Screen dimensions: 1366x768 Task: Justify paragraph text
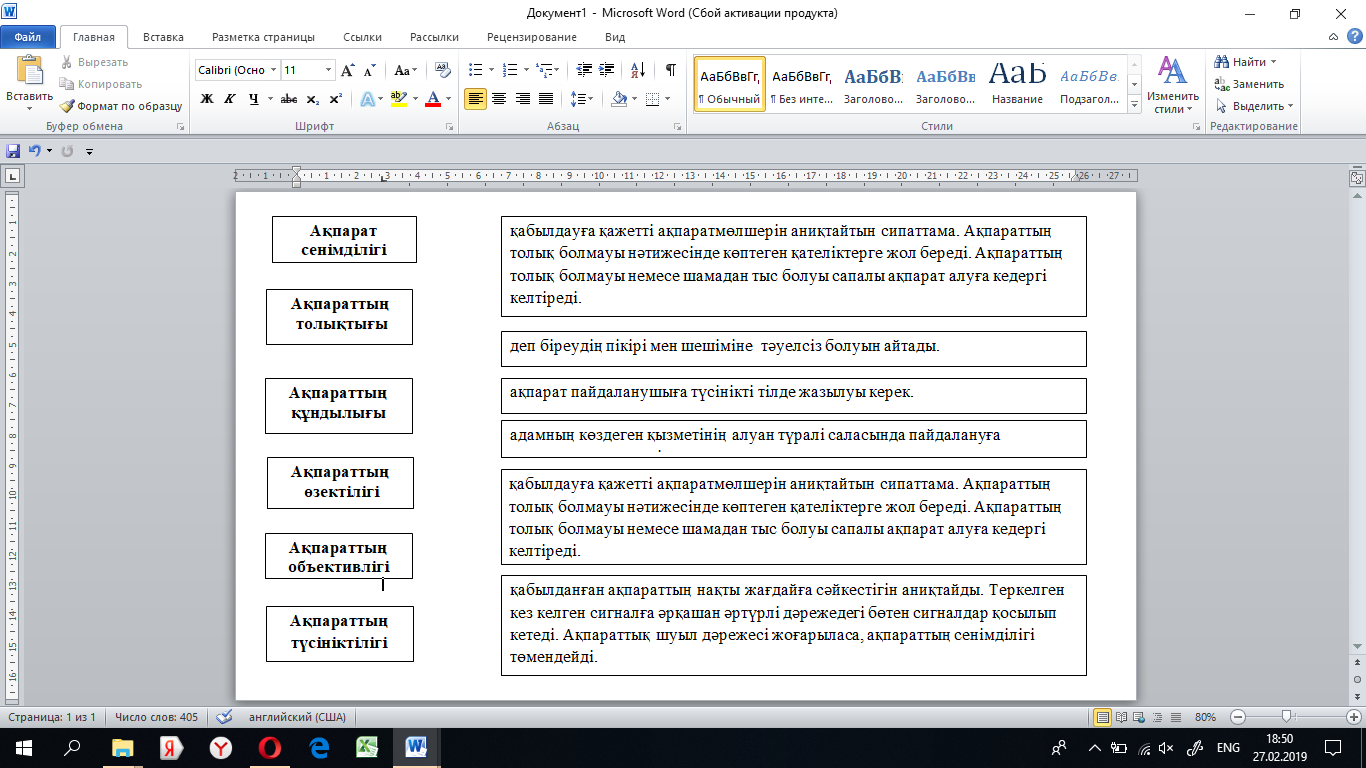546,99
